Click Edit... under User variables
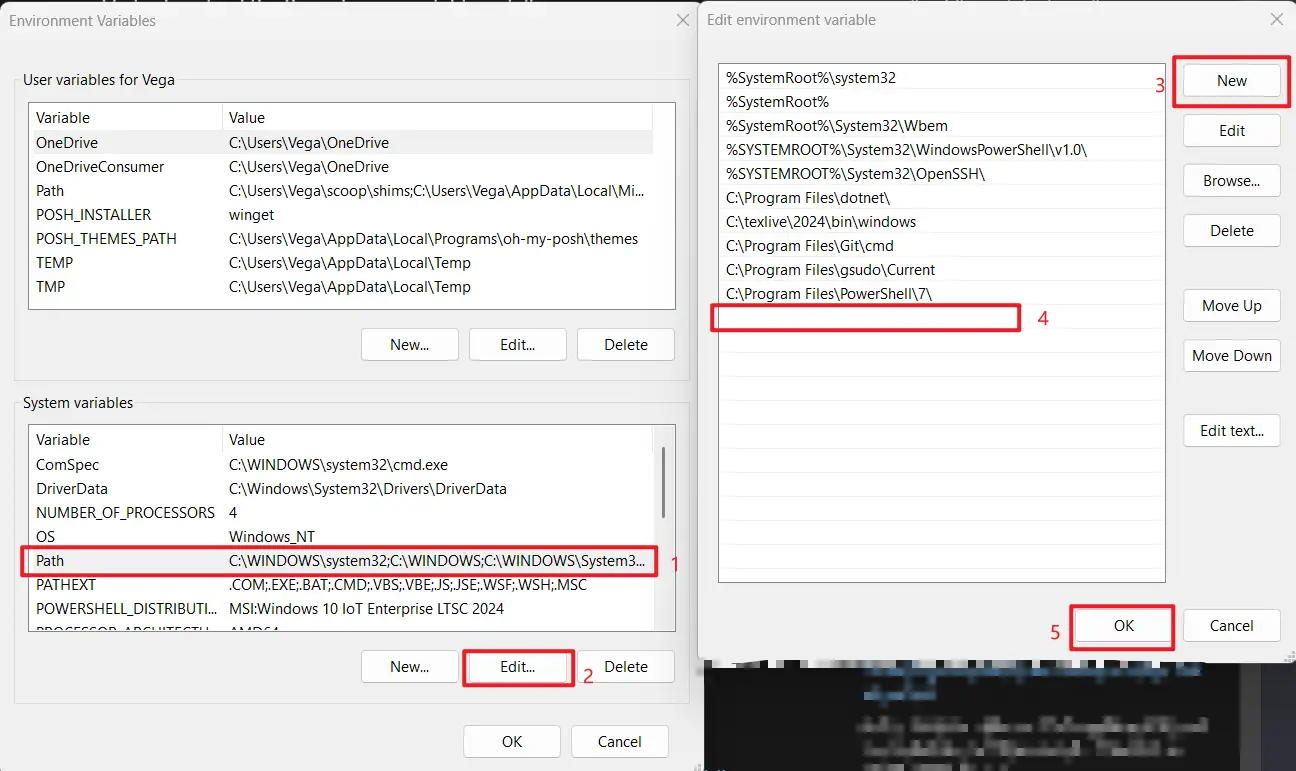This screenshot has height=771, width=1296. point(517,344)
